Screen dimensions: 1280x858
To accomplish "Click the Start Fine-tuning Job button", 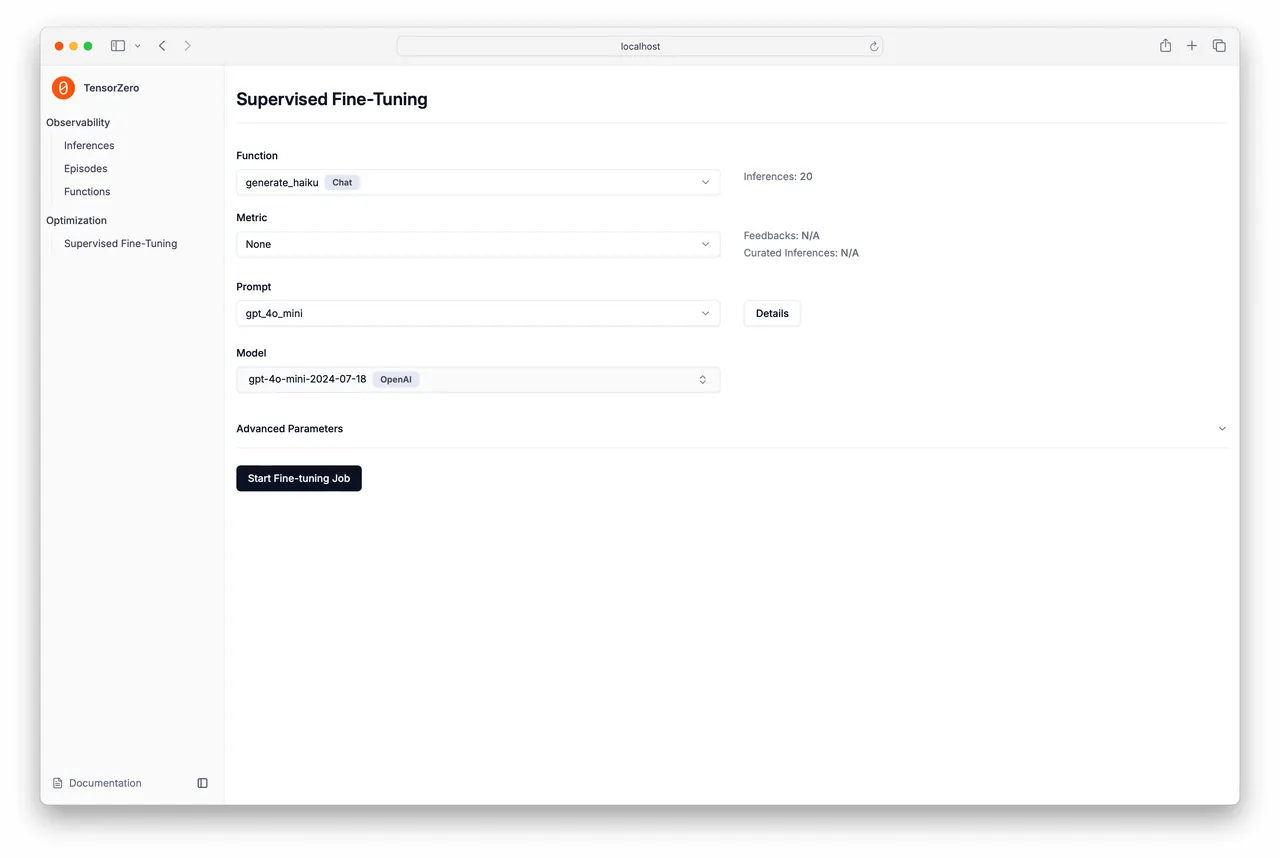I will (x=299, y=478).
